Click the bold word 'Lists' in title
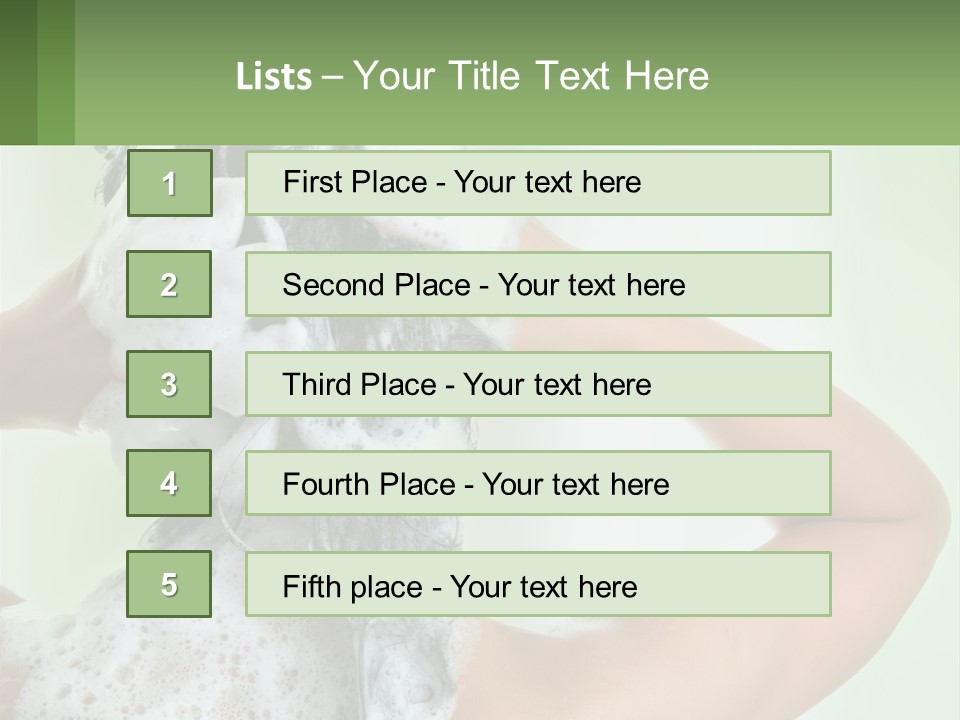Image resolution: width=960 pixels, height=720 pixels. 274,77
